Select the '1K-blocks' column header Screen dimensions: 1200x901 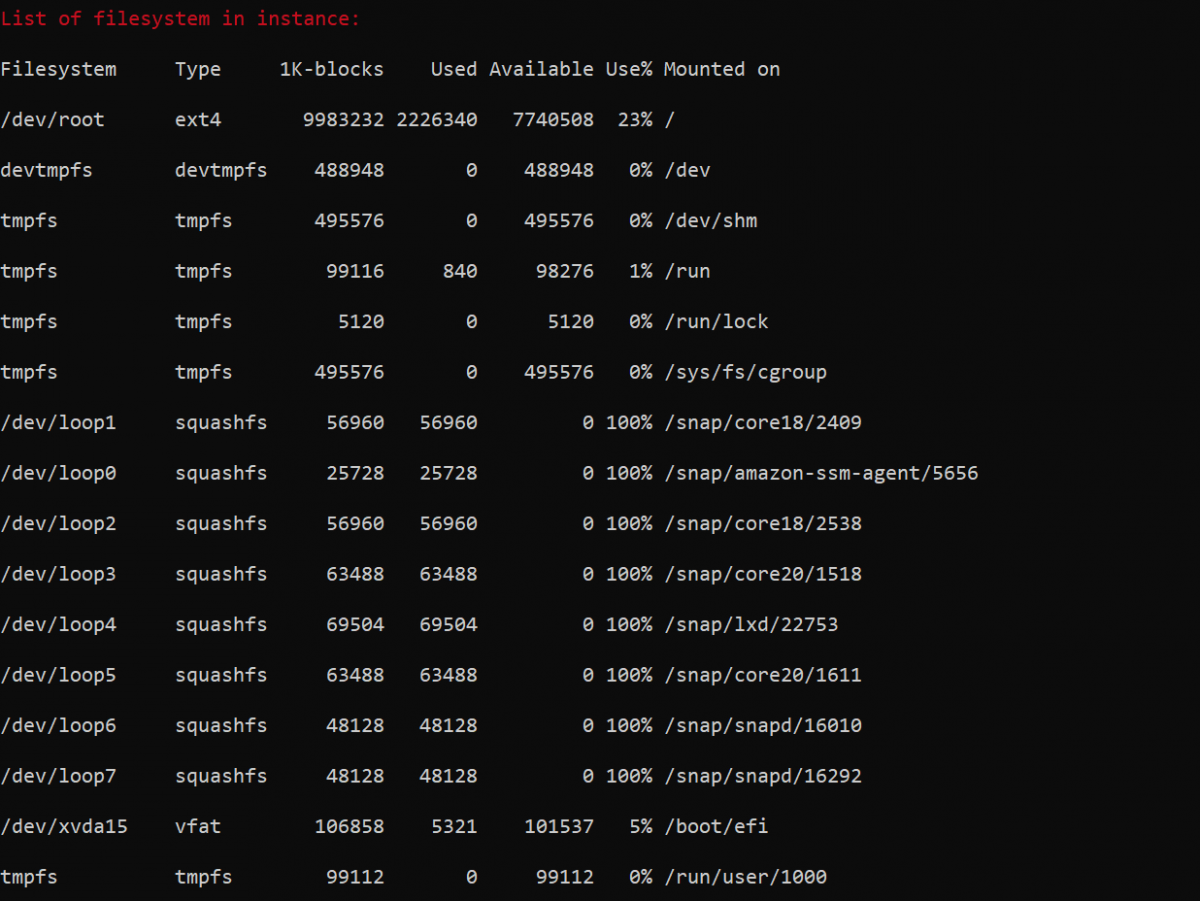click(330, 69)
